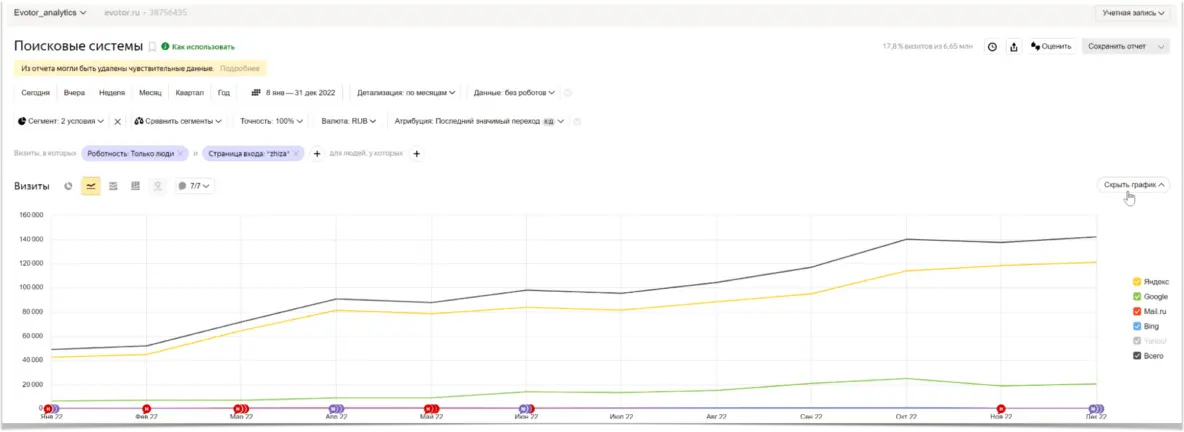This screenshot has height=432, width=1184.
Task: Open the Валюта: RUB dropdown
Action: 348,121
